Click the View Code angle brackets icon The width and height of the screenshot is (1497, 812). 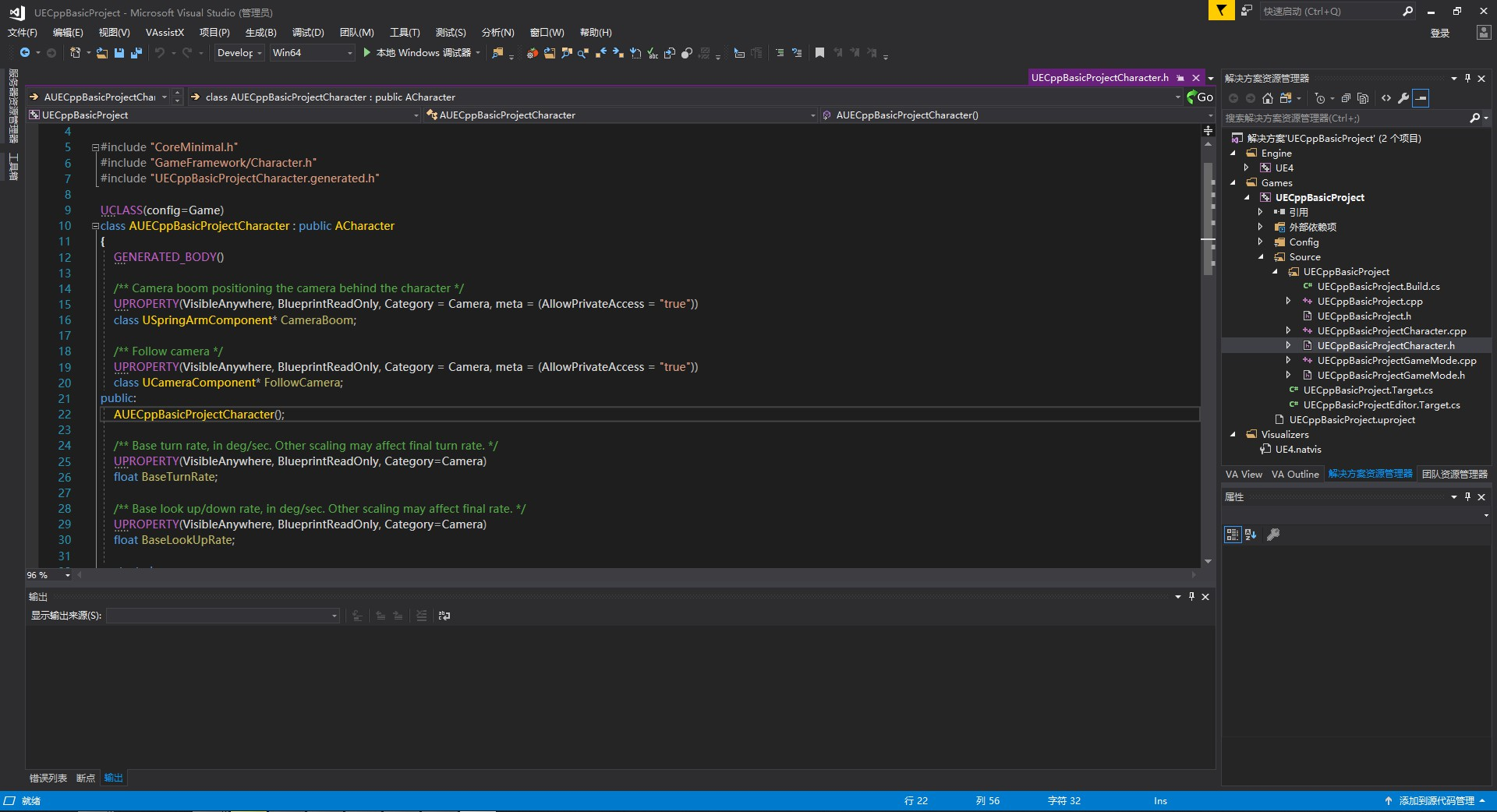point(1386,98)
